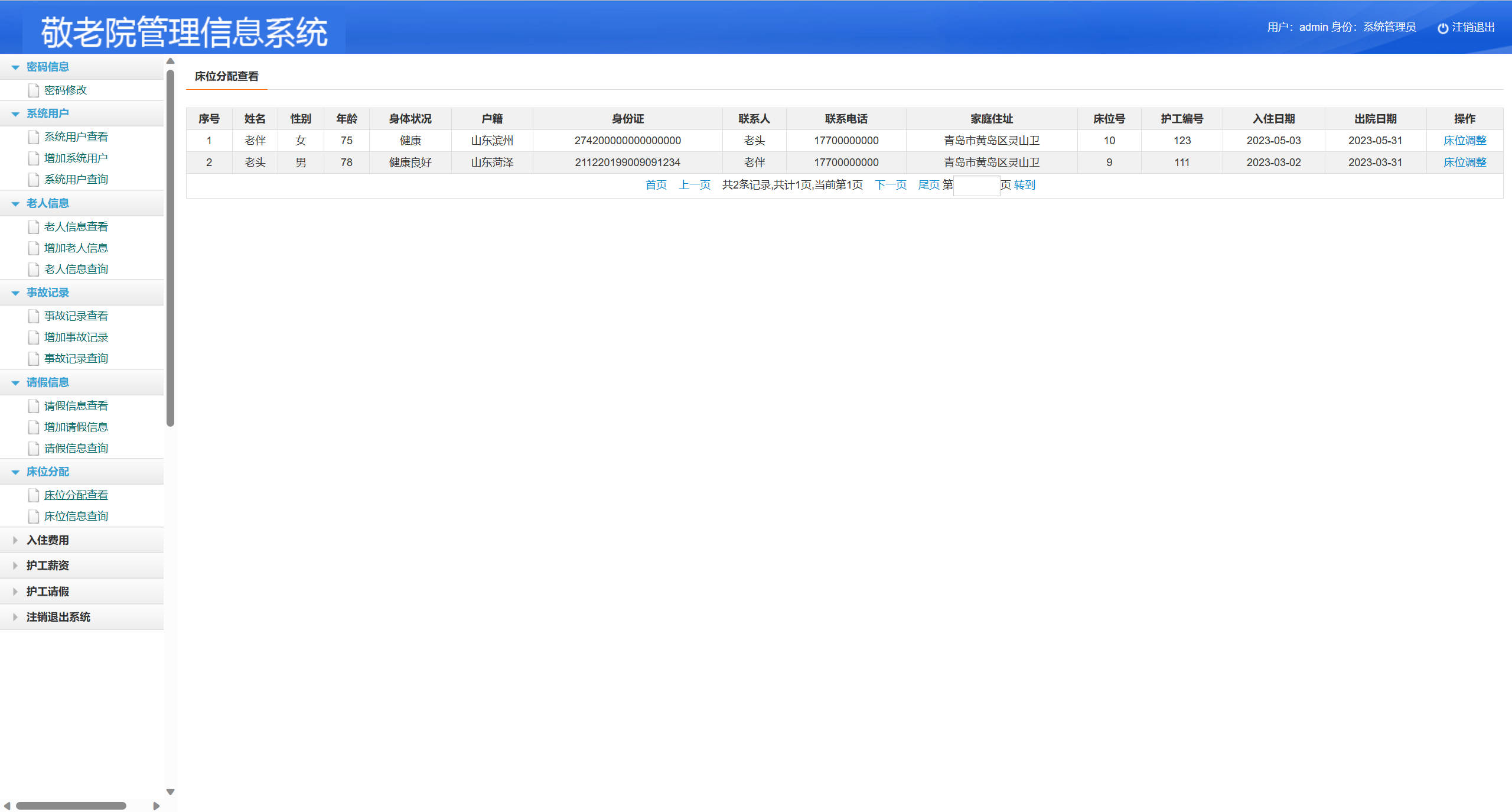This screenshot has height=812, width=1512.
Task: Click the power icon beside 注销退出
Action: tap(1442, 28)
